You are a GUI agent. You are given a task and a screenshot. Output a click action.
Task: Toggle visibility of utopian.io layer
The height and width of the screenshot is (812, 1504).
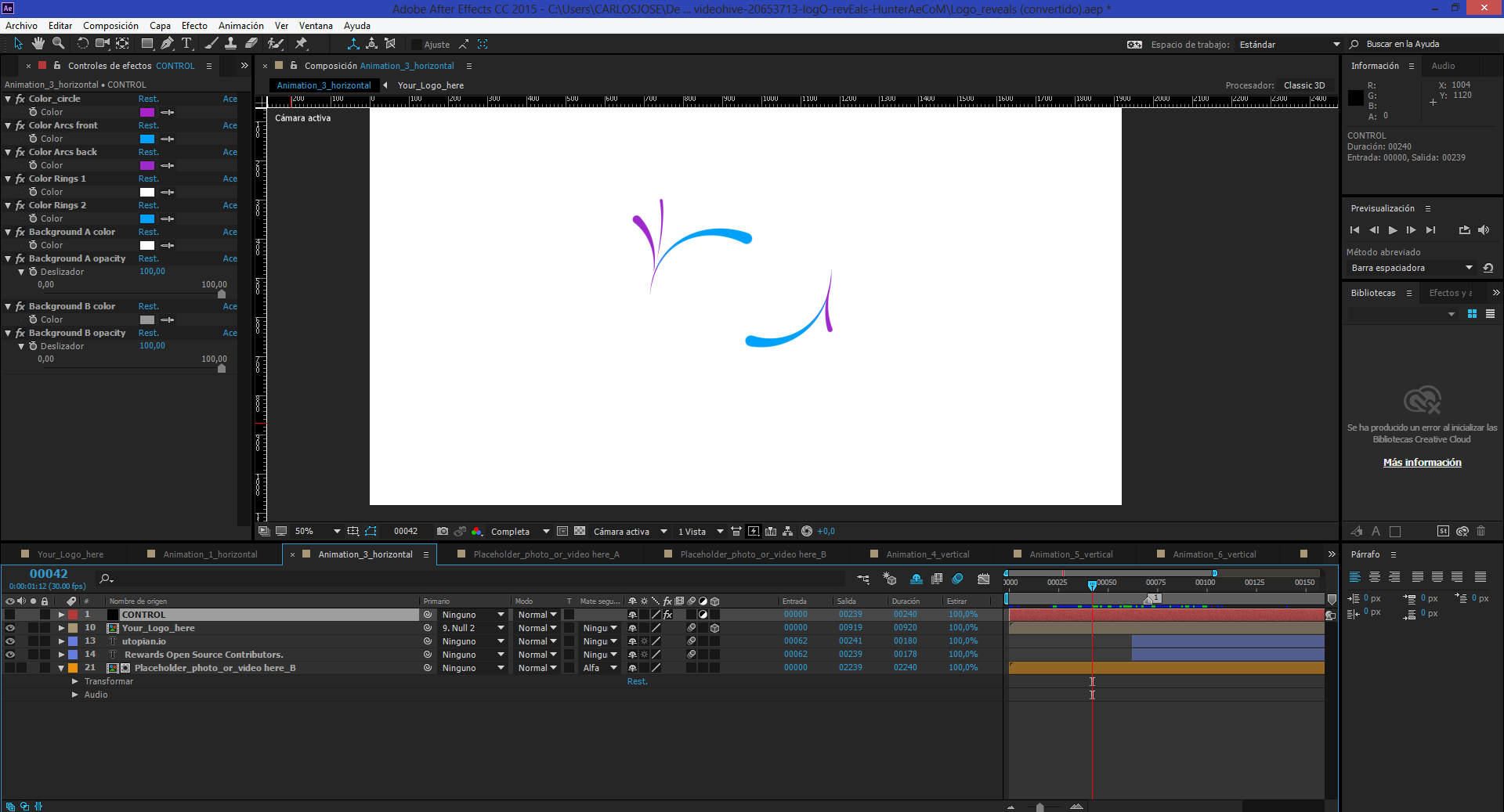[10, 641]
